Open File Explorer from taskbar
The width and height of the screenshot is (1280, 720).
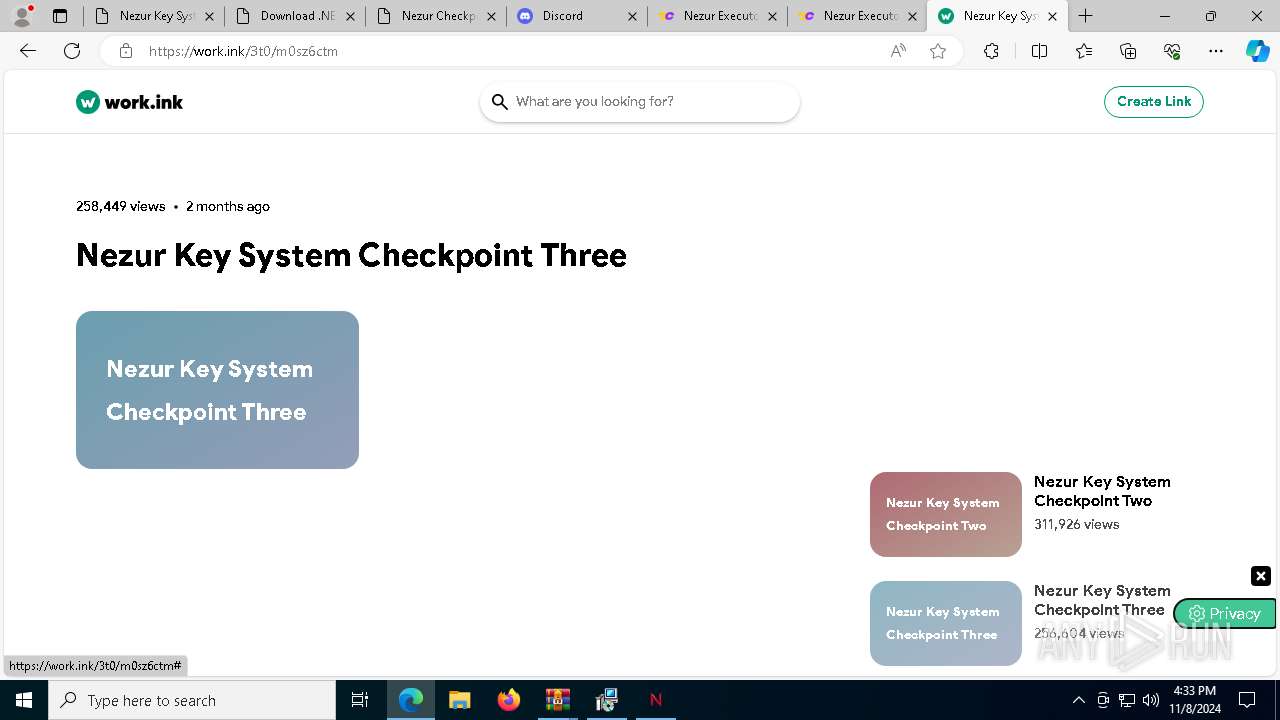[460, 700]
